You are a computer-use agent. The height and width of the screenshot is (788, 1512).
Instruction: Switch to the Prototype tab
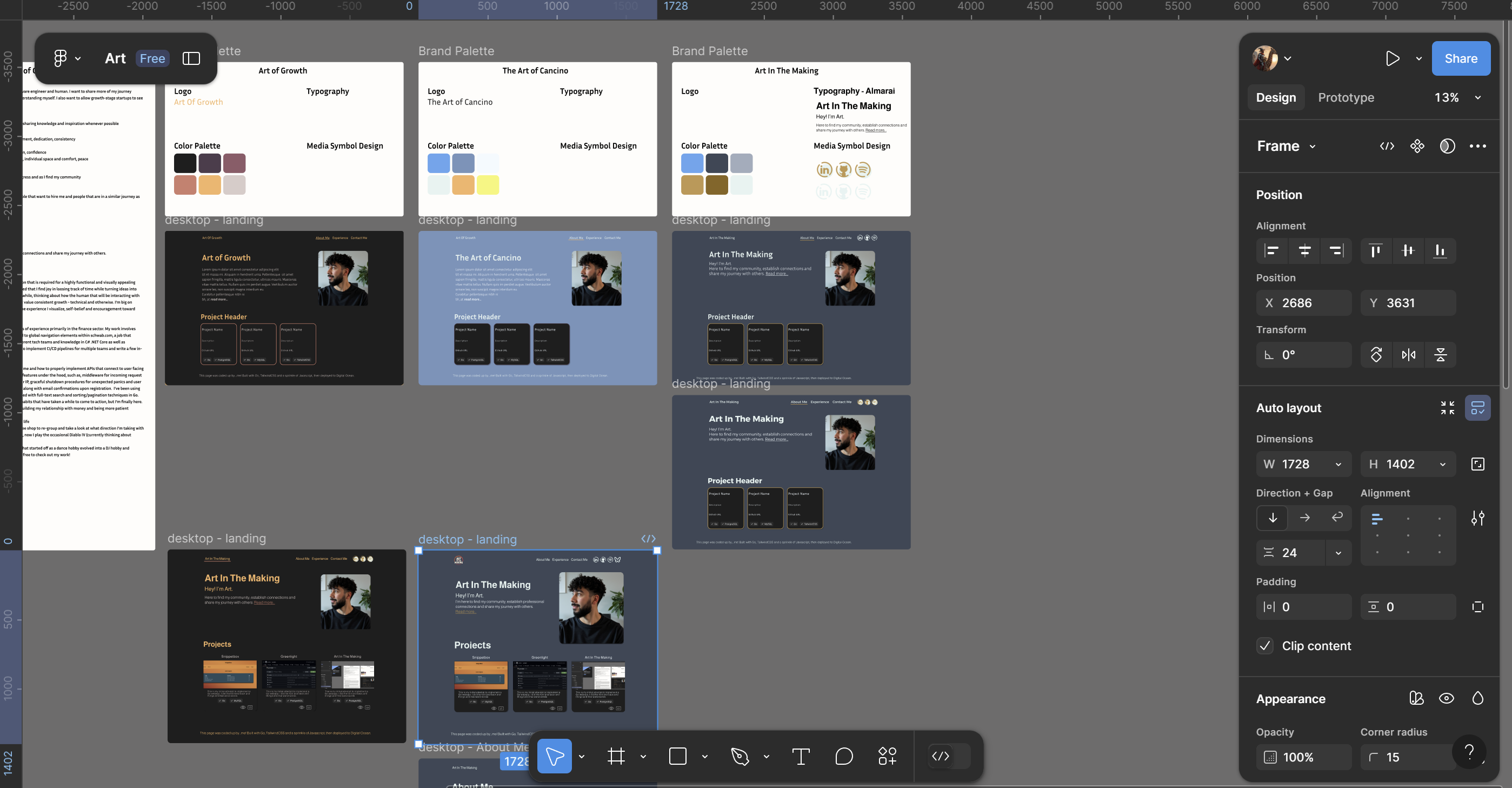click(1346, 97)
